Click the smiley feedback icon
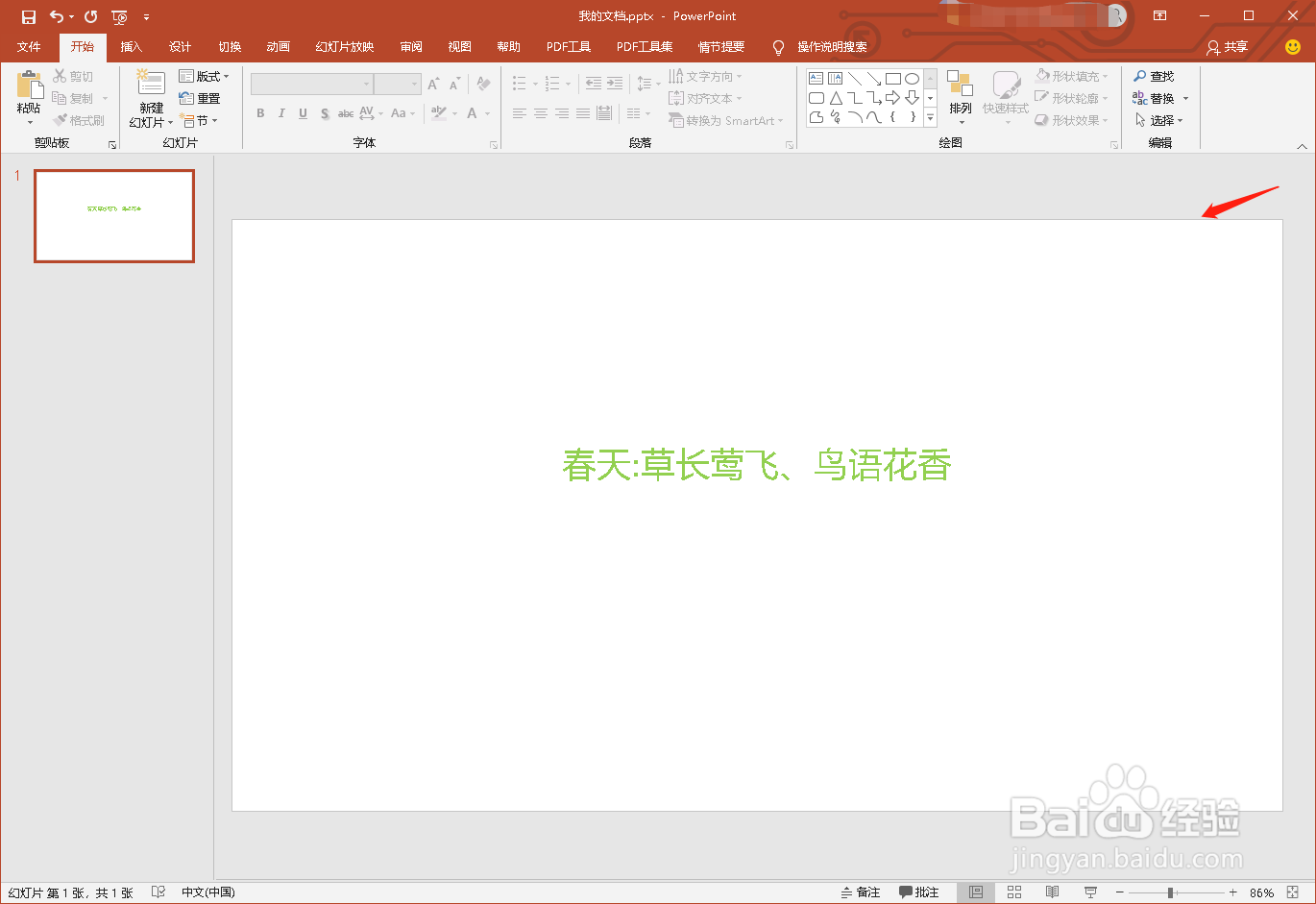 1293,46
